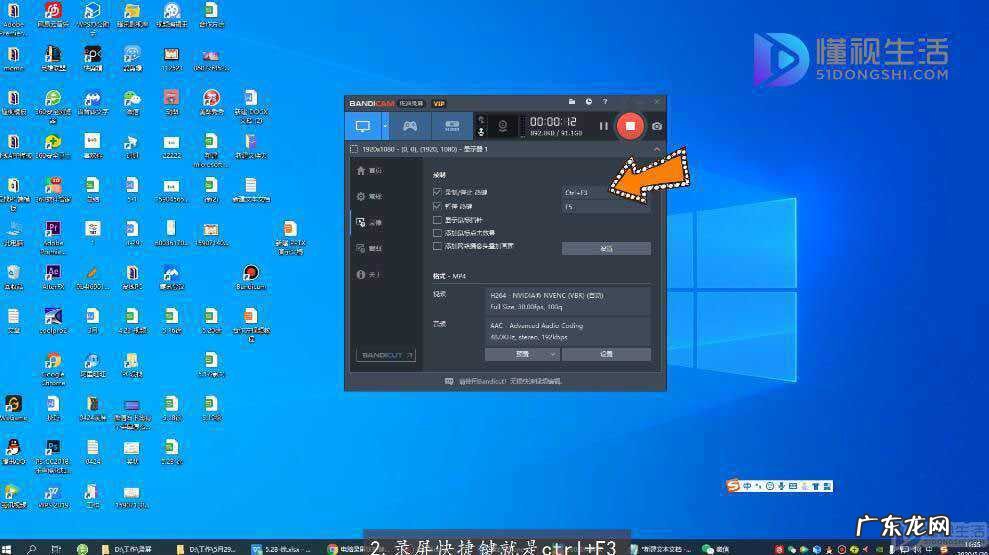Click the Sogou input method S icon
Screen dimensions: 989x555
click(733, 486)
